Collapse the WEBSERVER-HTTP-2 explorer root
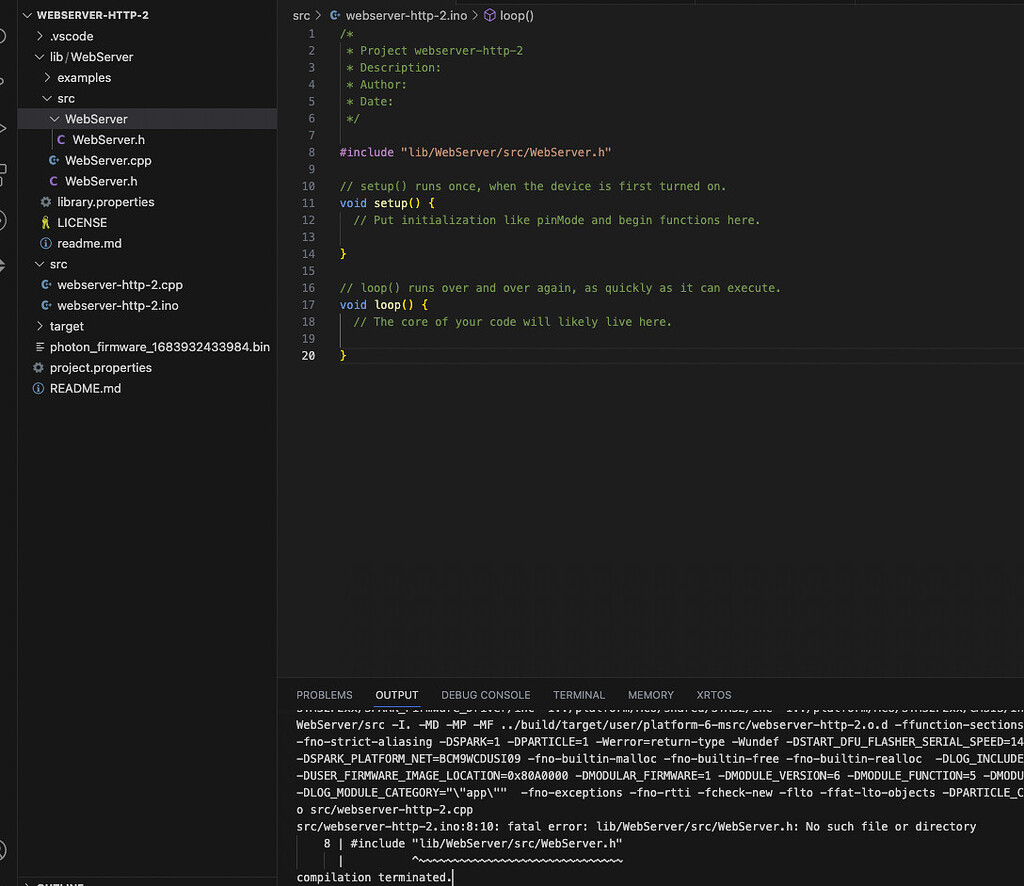 pyautogui.click(x=26, y=15)
